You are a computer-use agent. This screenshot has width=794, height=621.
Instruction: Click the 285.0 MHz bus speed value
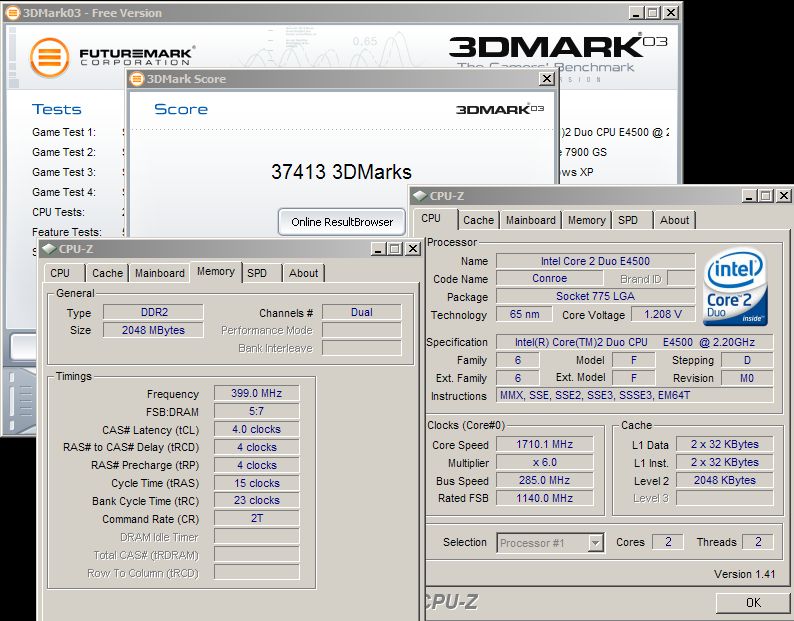point(544,480)
